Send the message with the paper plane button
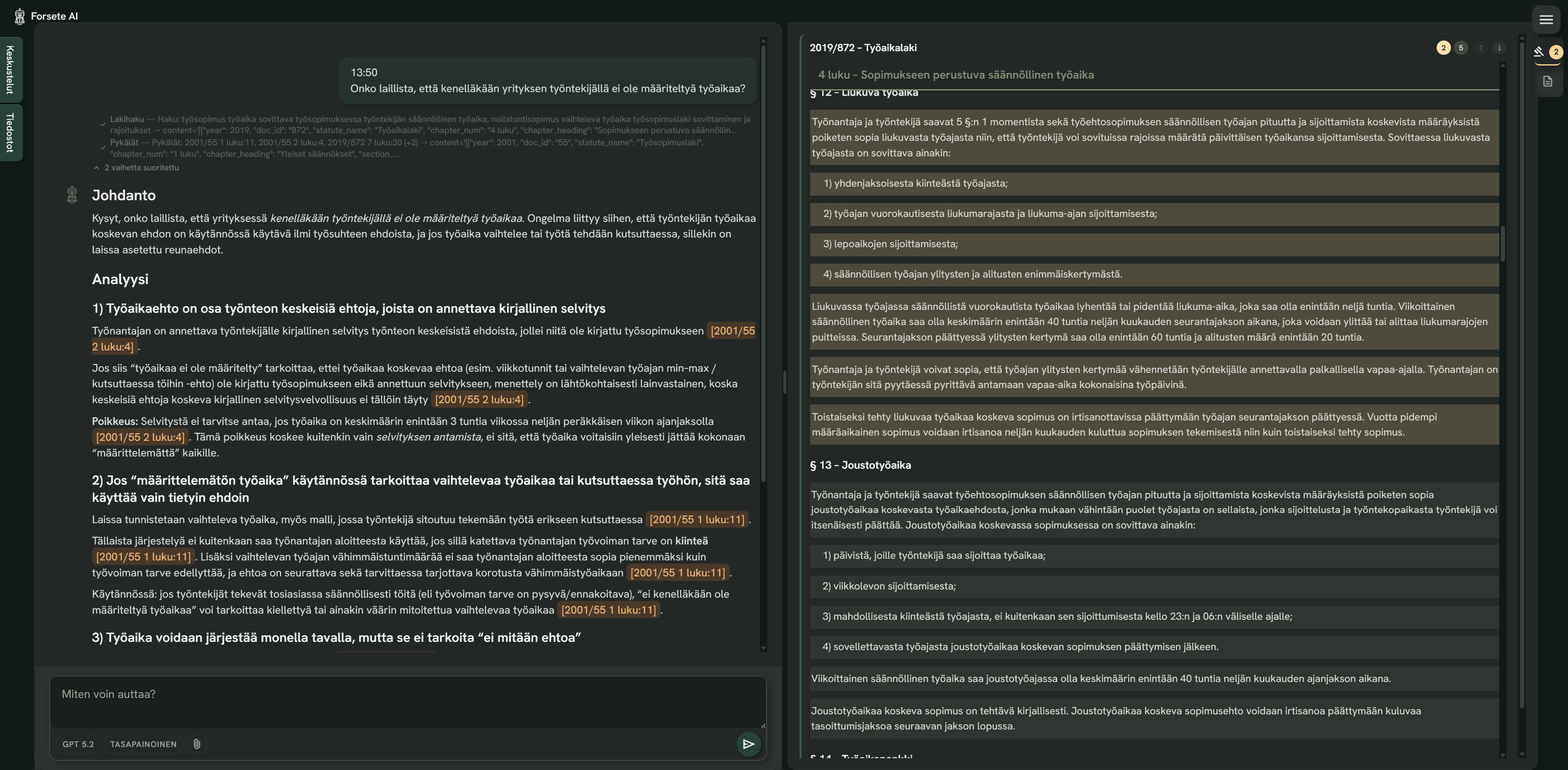 (749, 744)
